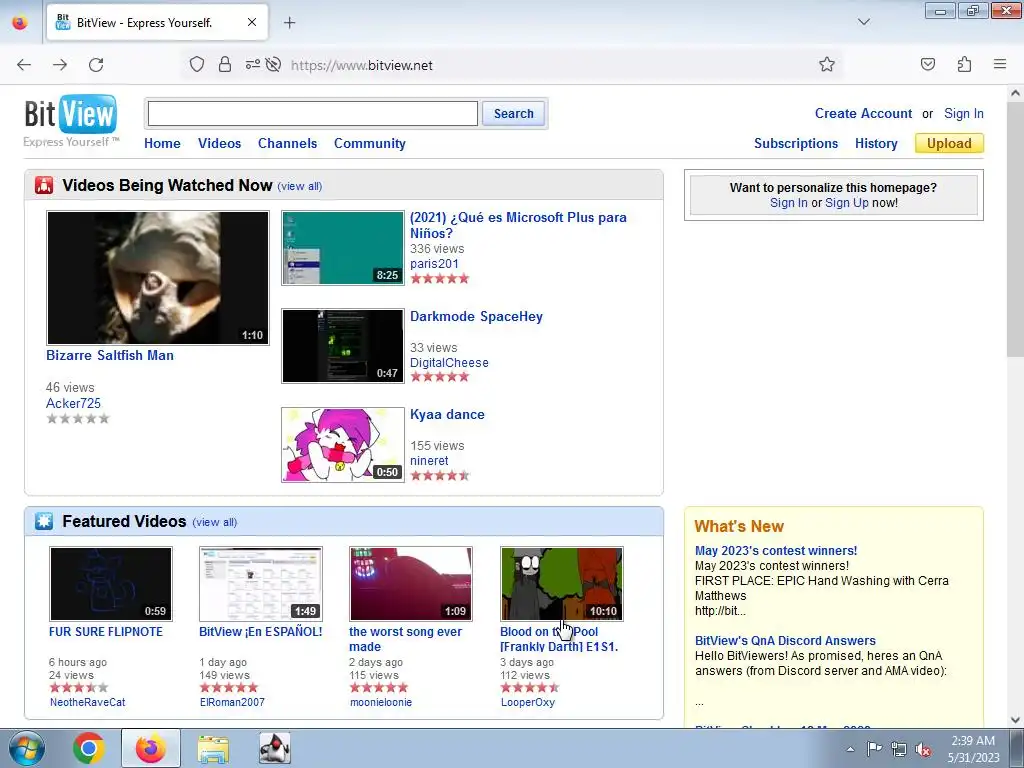Image resolution: width=1024 pixels, height=768 pixels.
Task: Click the site security padlock icon
Action: [225, 64]
